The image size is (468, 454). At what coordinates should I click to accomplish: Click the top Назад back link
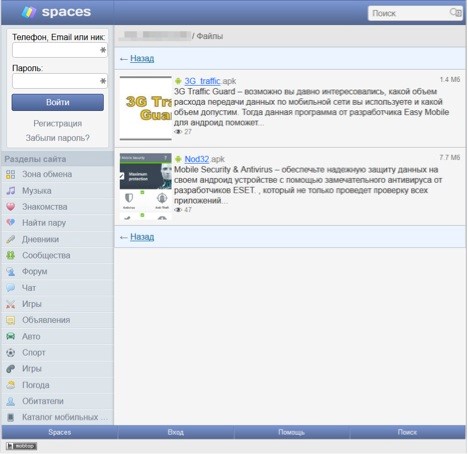click(142, 59)
